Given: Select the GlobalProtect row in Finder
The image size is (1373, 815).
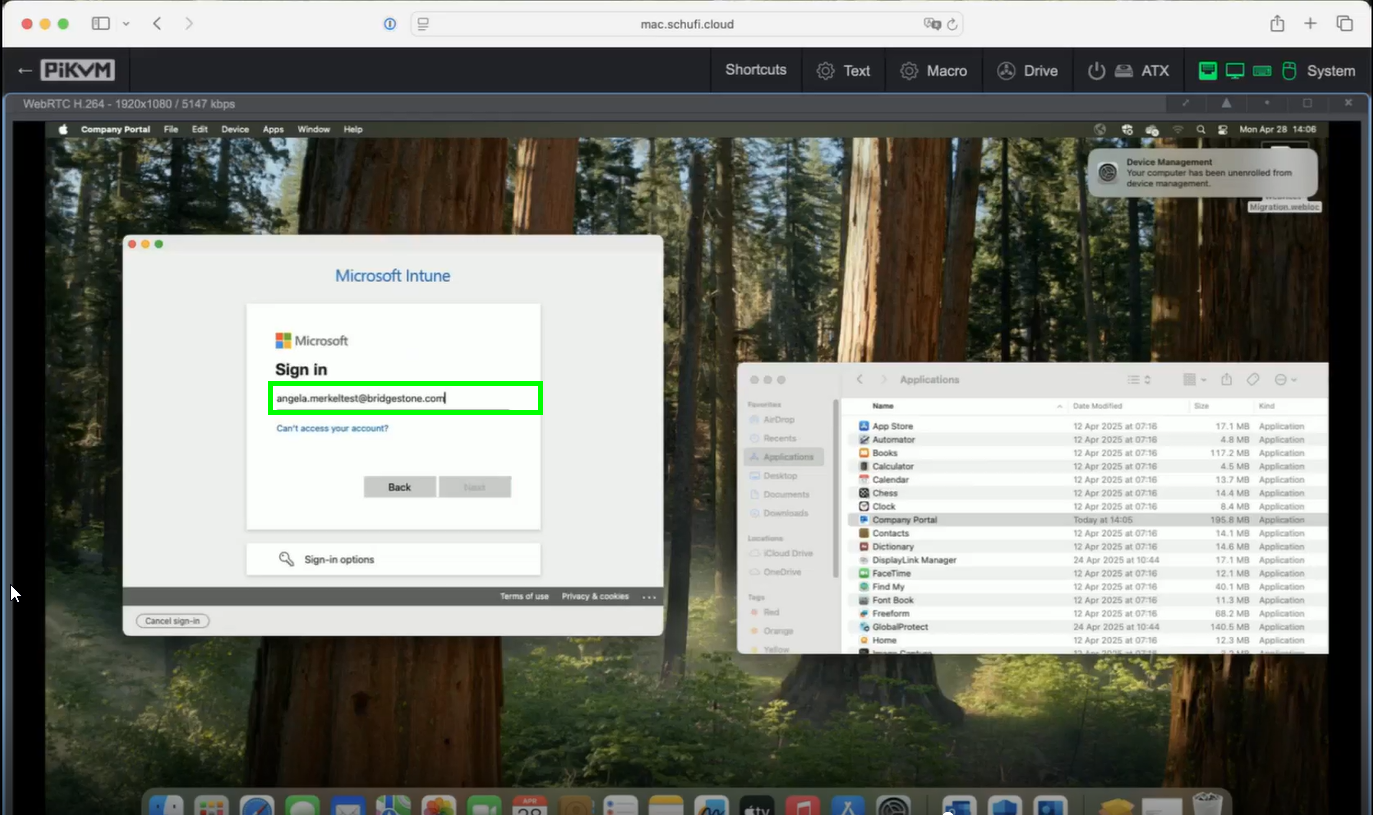Looking at the screenshot, I should (x=1087, y=627).
